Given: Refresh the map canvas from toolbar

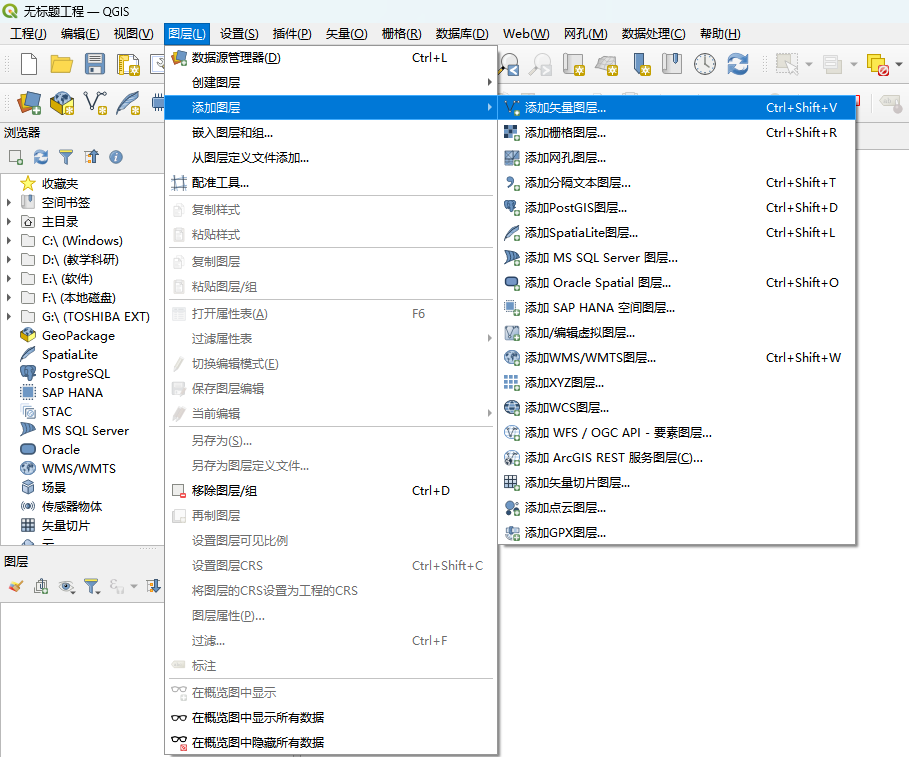Looking at the screenshot, I should click(738, 64).
